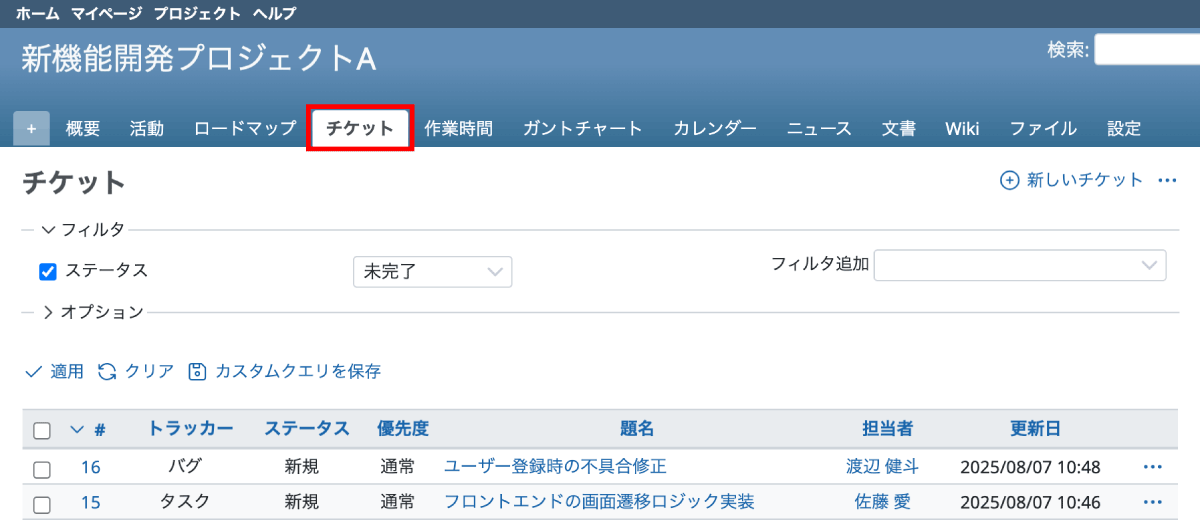Switch to the ガントチャート tab
This screenshot has width=1200, height=525.
pos(582,128)
